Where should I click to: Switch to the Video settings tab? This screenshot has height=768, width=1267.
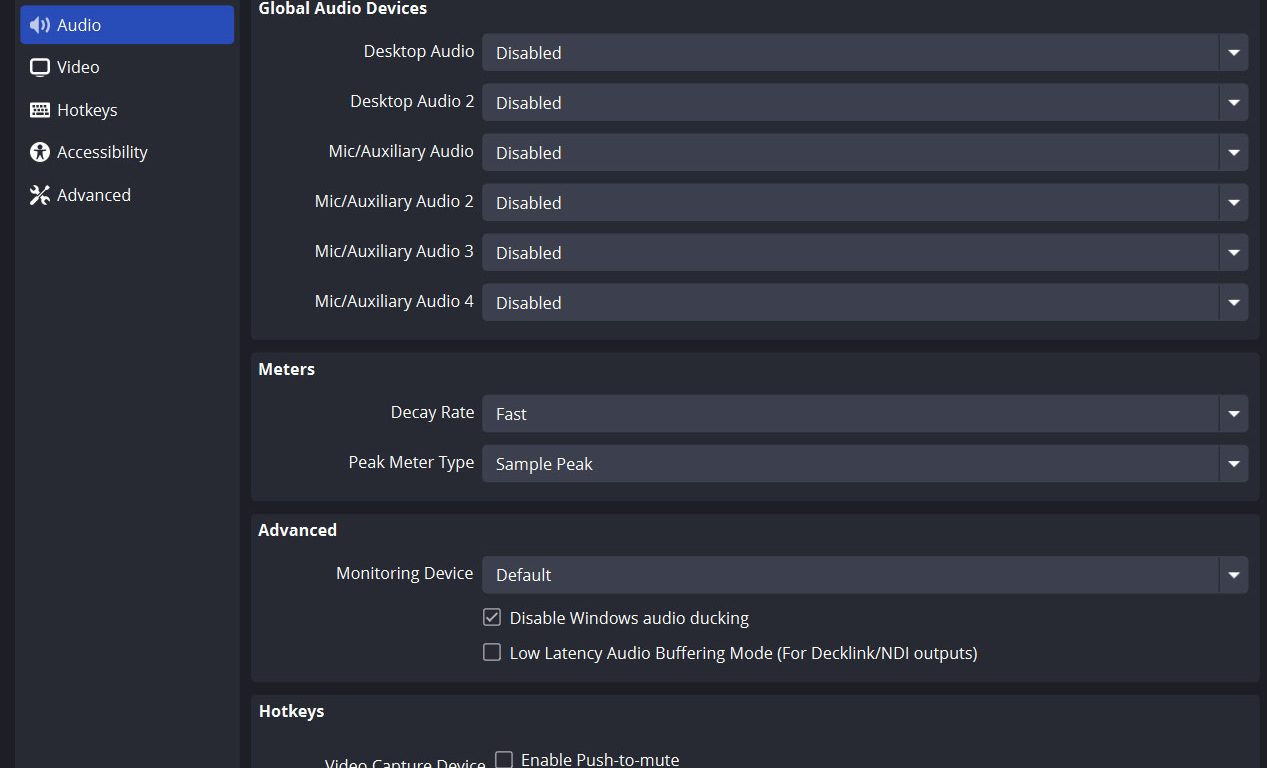(78, 67)
